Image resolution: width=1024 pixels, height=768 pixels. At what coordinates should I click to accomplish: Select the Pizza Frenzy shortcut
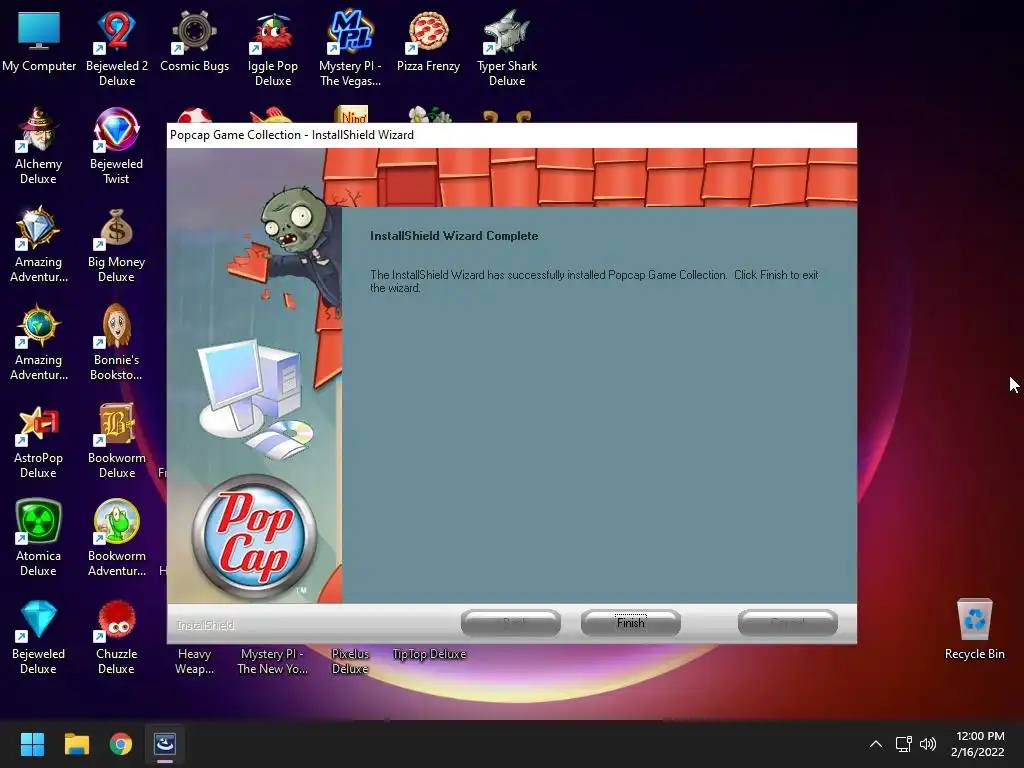(428, 41)
